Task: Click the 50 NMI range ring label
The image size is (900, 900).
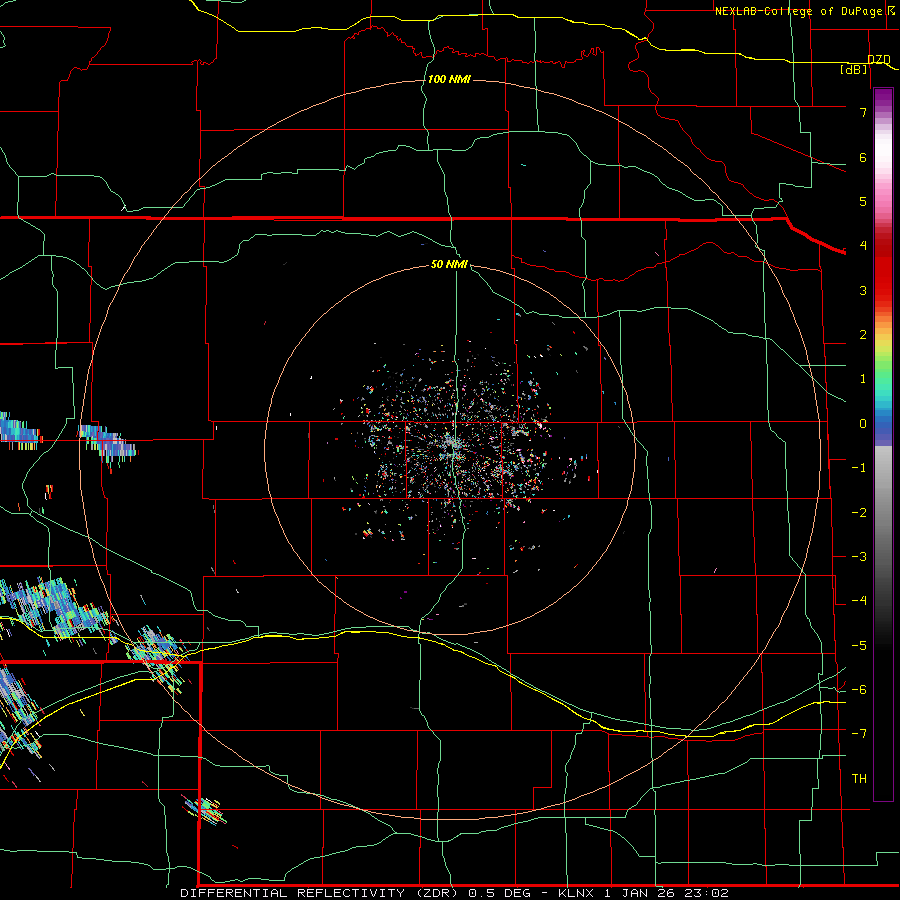Action: click(x=449, y=264)
